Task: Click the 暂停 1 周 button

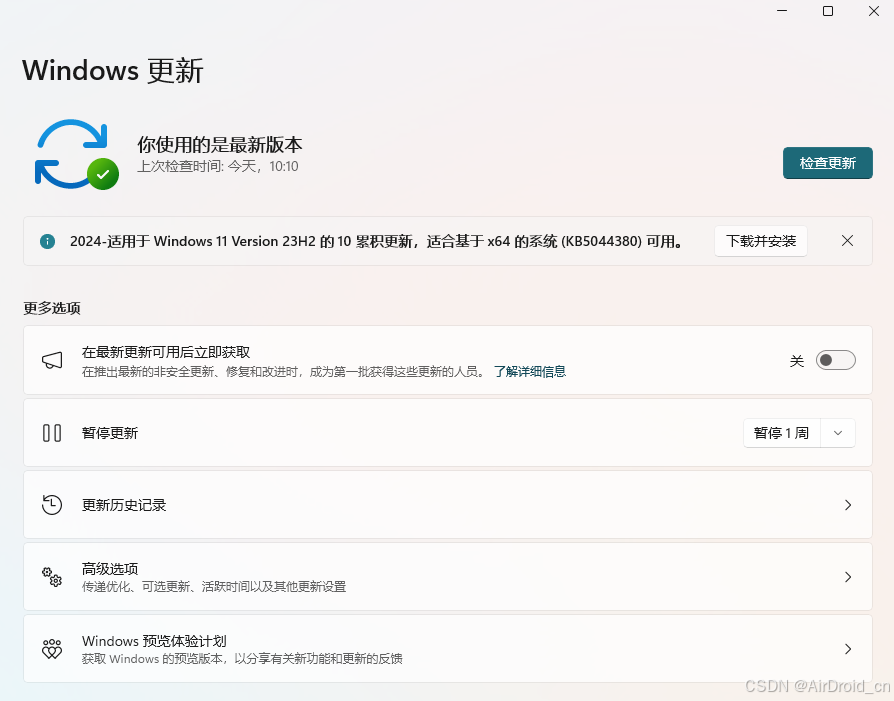Action: tap(781, 433)
